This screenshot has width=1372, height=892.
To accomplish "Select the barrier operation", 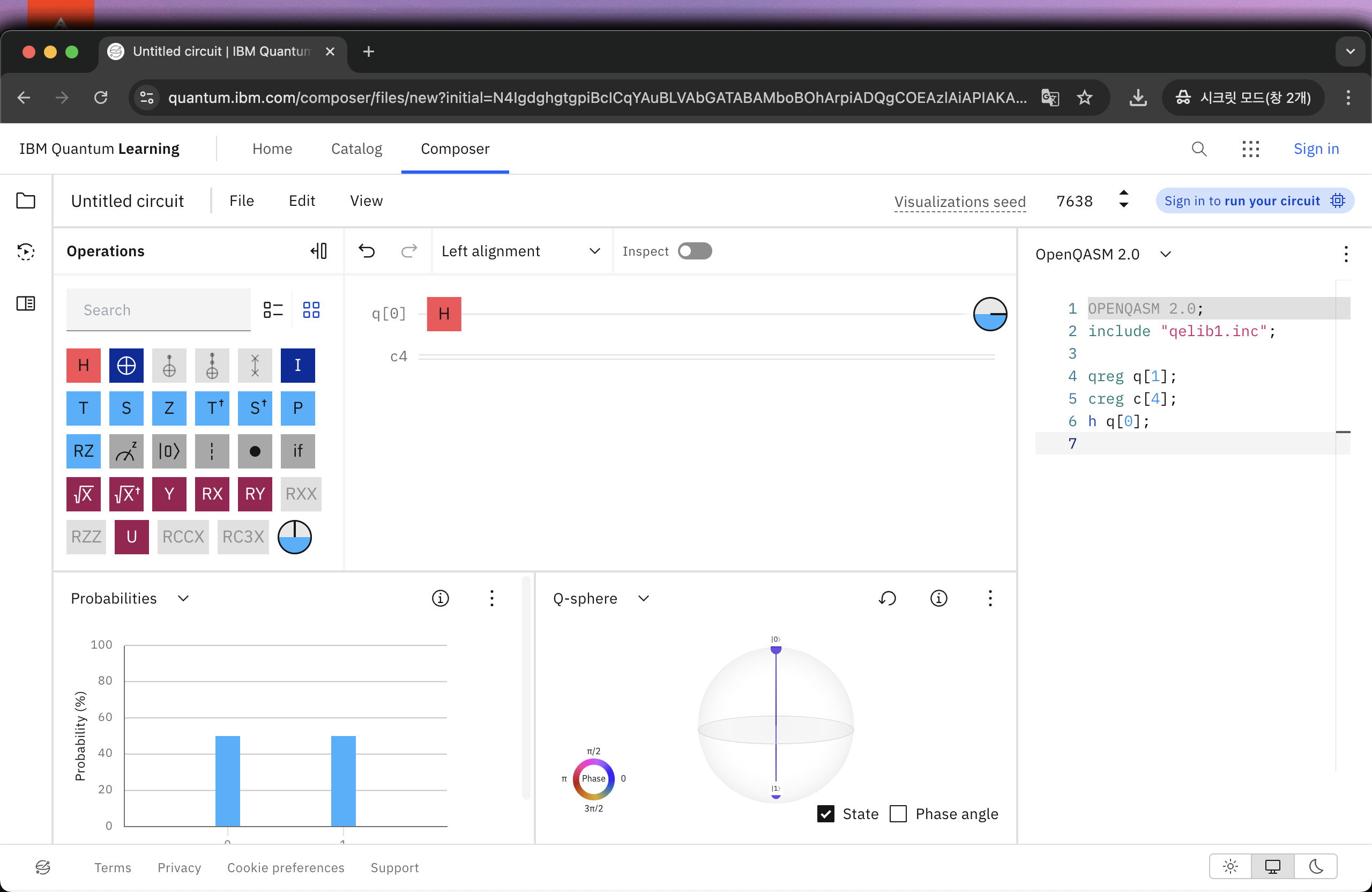I will (x=212, y=451).
